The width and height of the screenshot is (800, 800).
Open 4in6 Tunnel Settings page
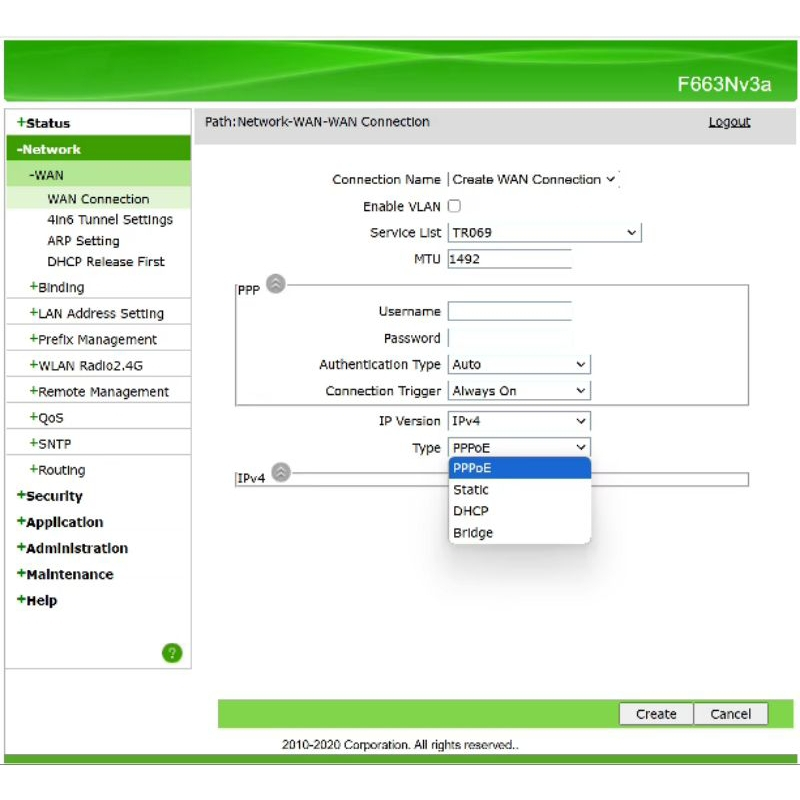point(110,220)
